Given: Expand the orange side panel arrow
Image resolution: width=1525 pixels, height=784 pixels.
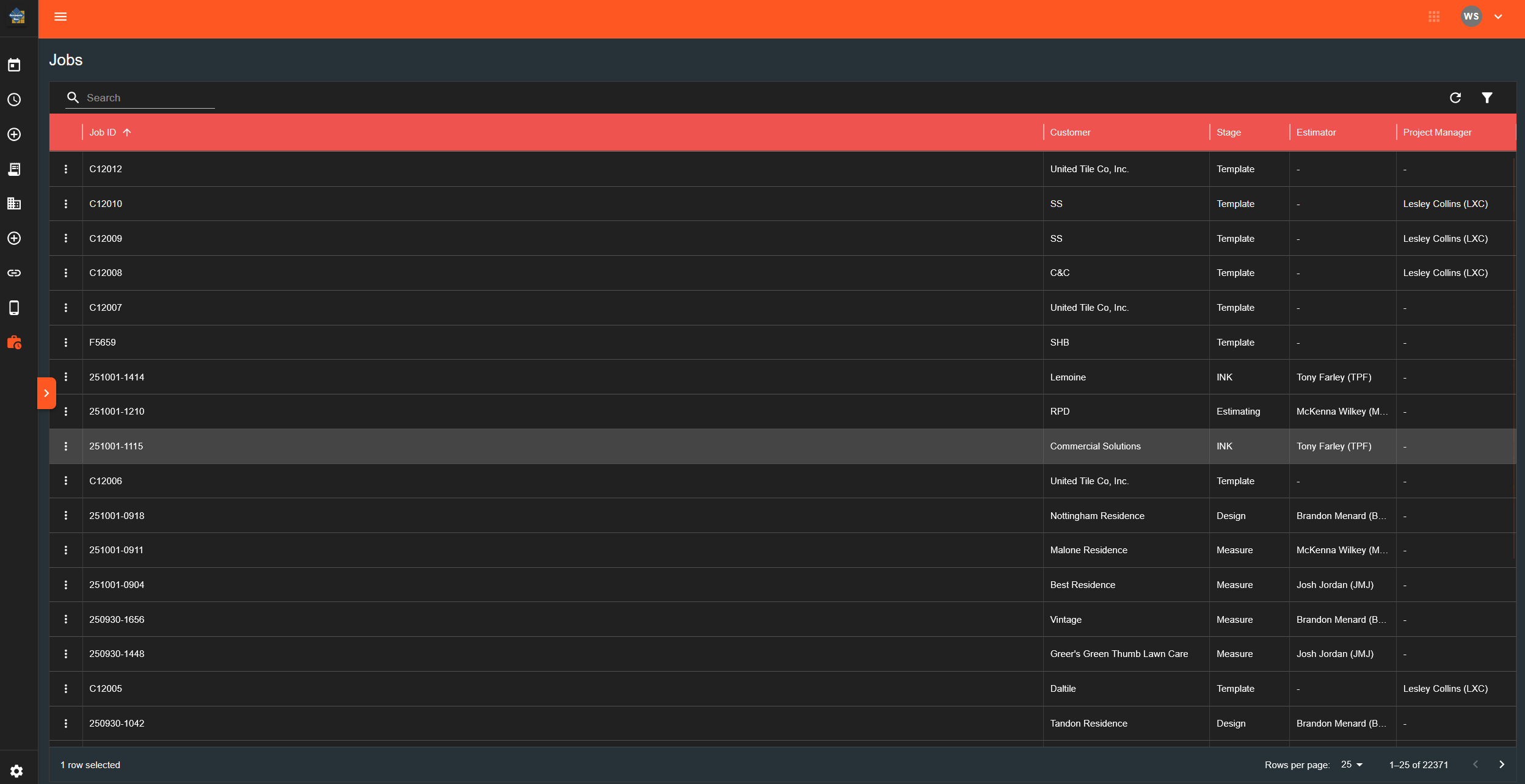Looking at the screenshot, I should (x=47, y=393).
